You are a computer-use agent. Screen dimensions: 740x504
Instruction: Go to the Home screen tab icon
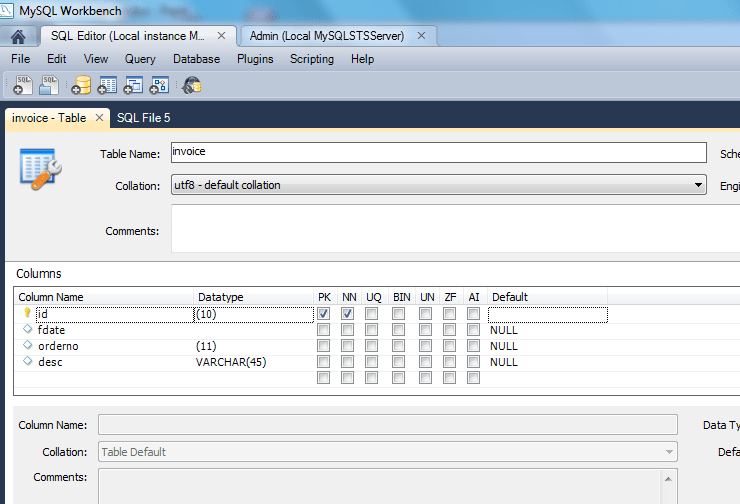click(18, 36)
